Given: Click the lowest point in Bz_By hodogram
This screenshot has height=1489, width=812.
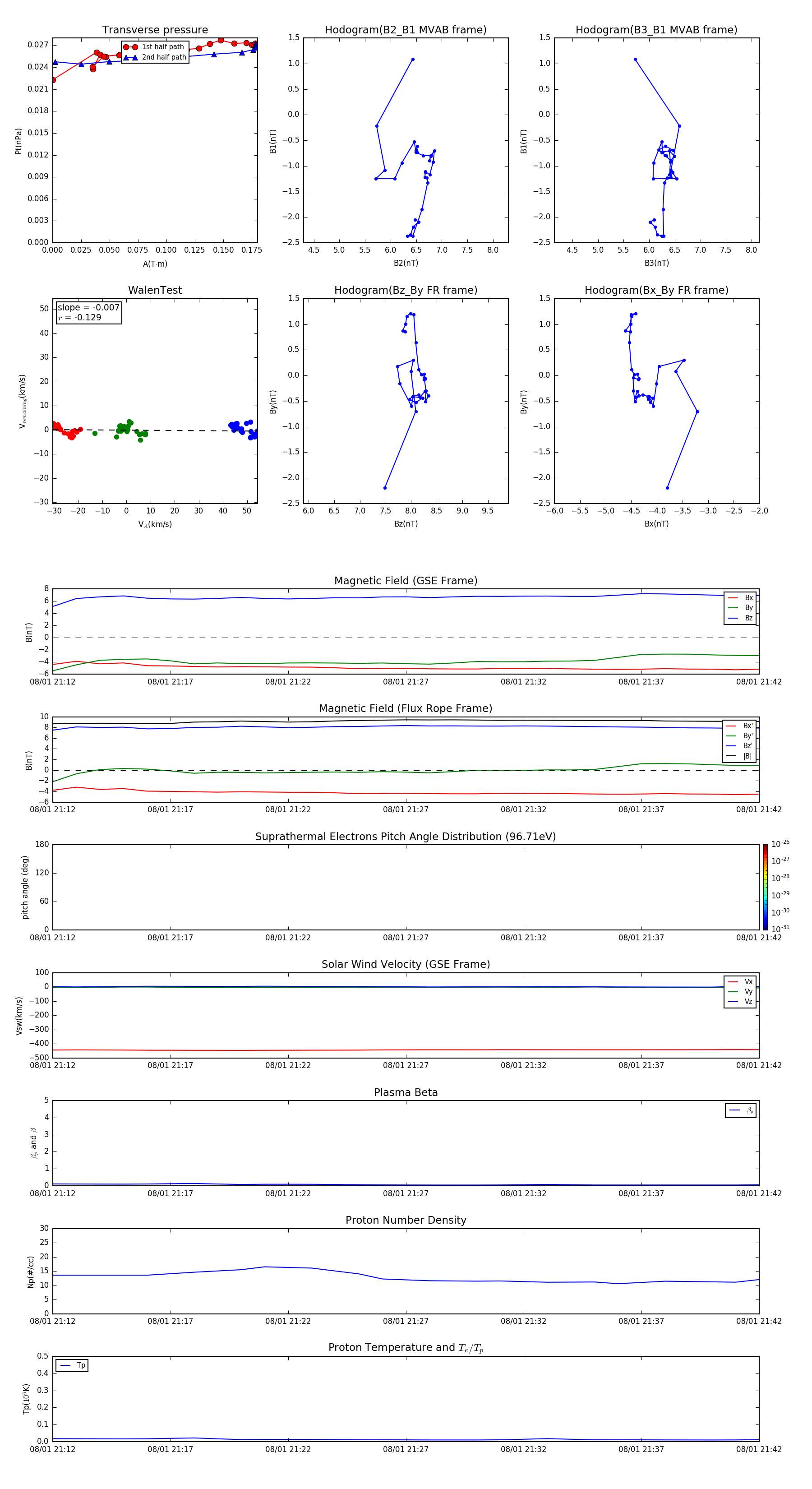Looking at the screenshot, I should [x=385, y=488].
